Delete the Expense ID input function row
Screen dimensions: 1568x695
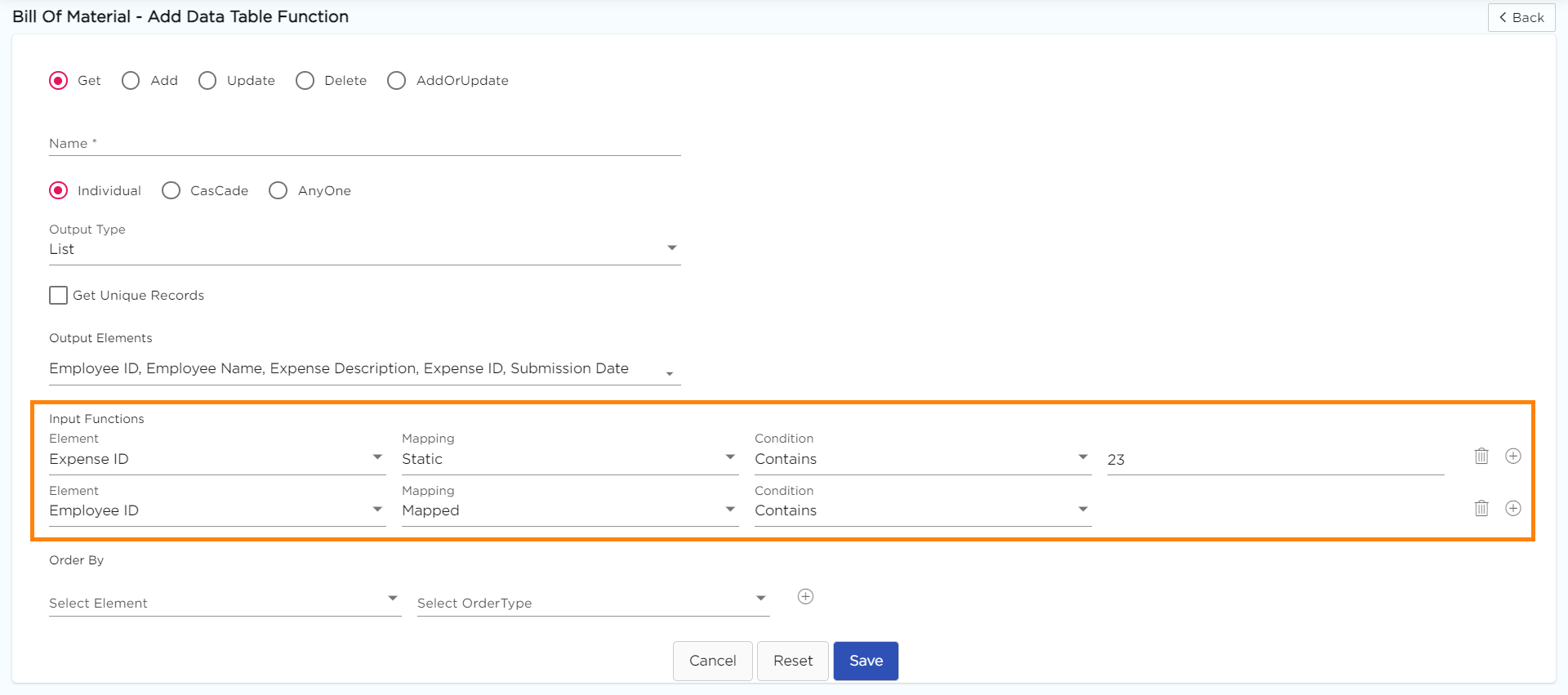(1481, 457)
